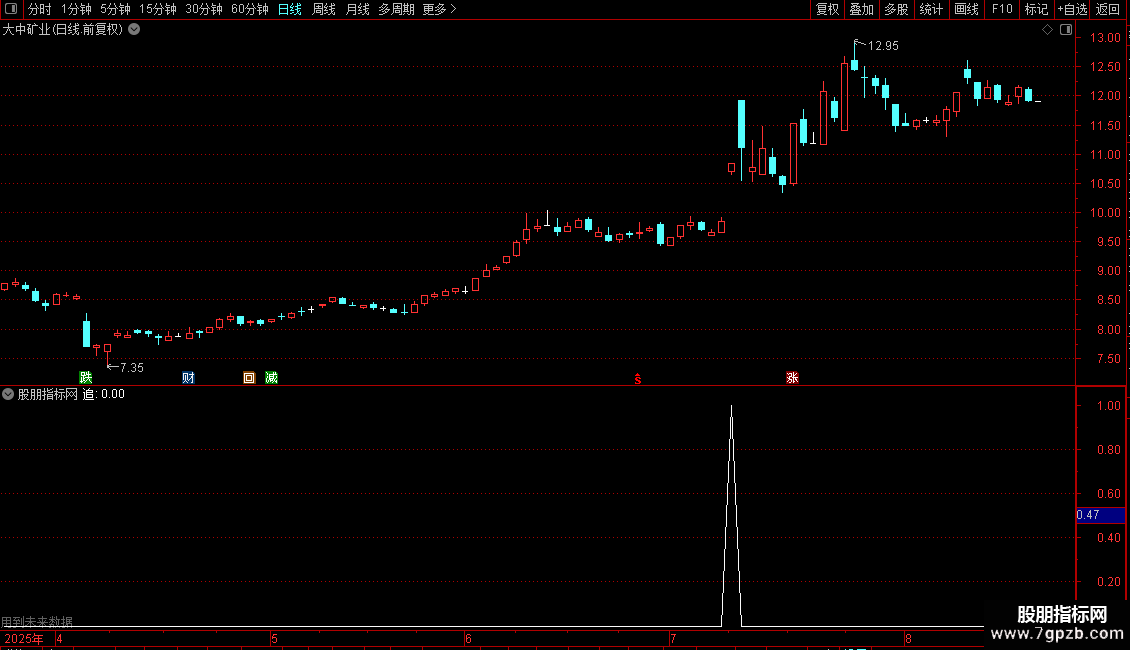The image size is (1130, 650).
Task: Open the 复权 adjustment options
Action: coord(827,9)
